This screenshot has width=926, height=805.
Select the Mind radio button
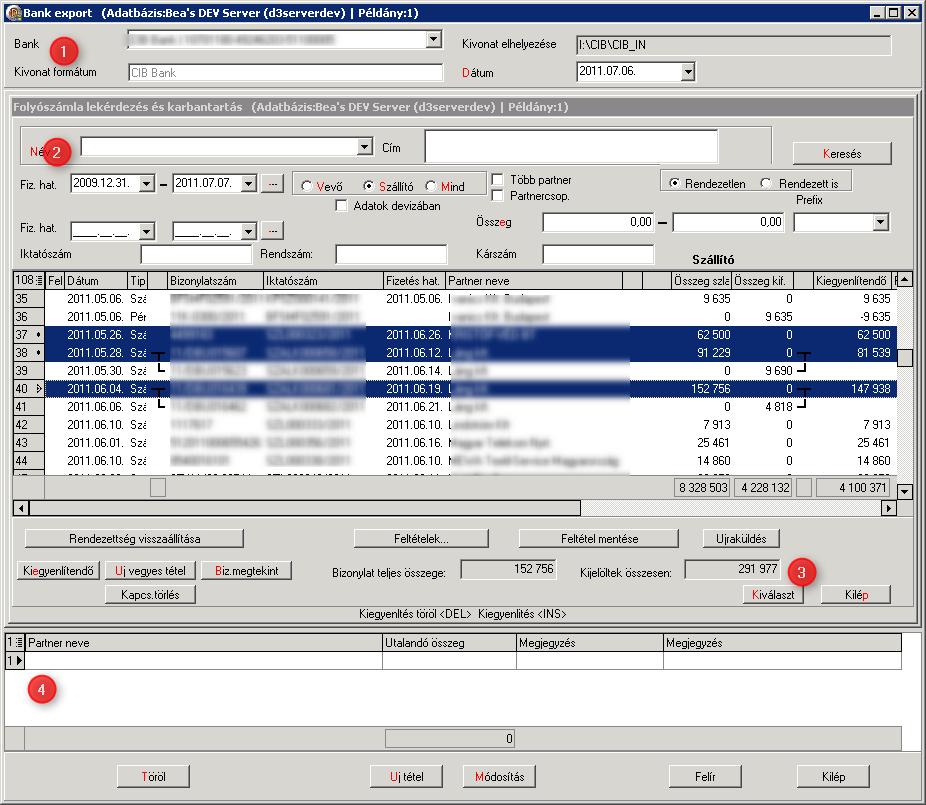tap(431, 186)
